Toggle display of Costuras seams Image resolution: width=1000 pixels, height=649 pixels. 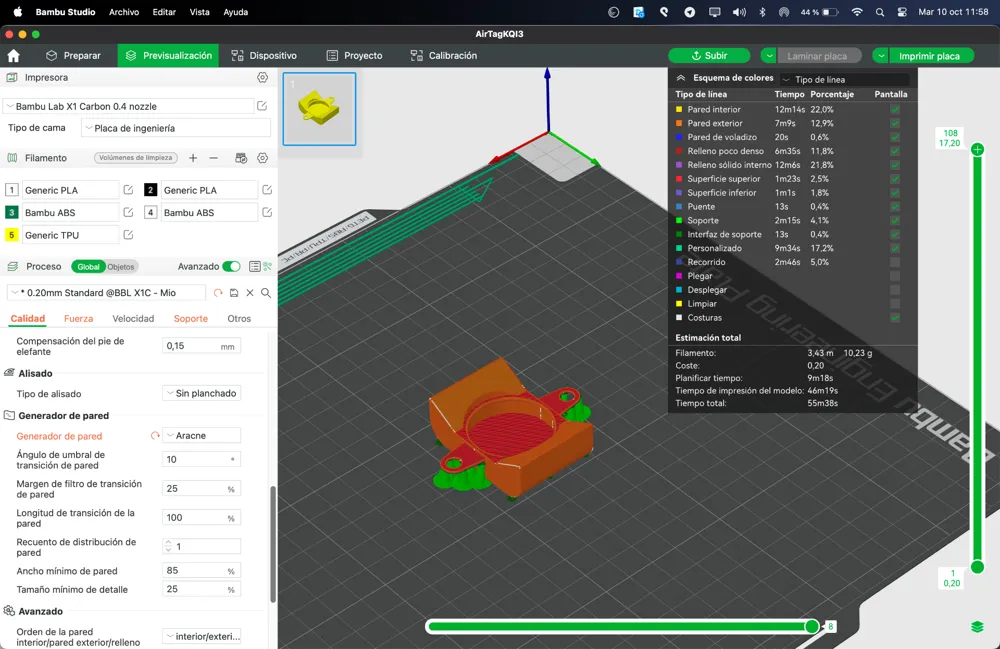pos(895,317)
